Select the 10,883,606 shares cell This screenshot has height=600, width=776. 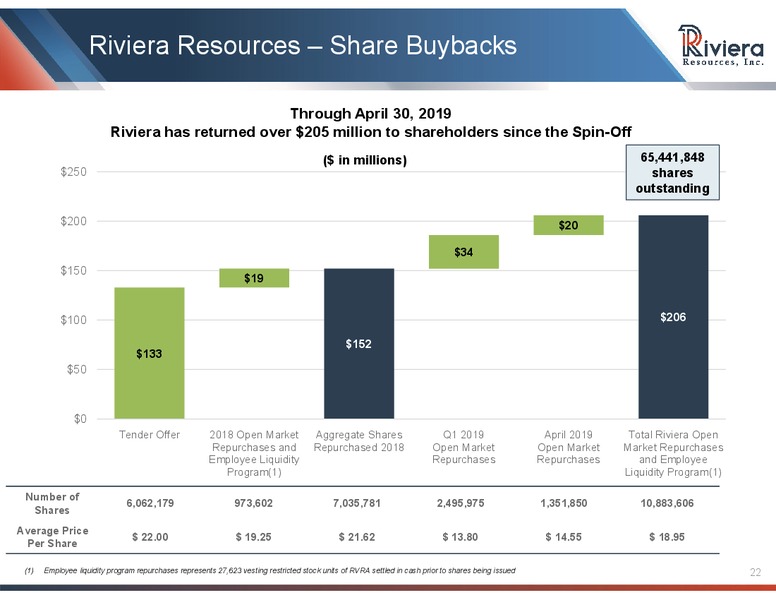pyautogui.click(x=667, y=503)
